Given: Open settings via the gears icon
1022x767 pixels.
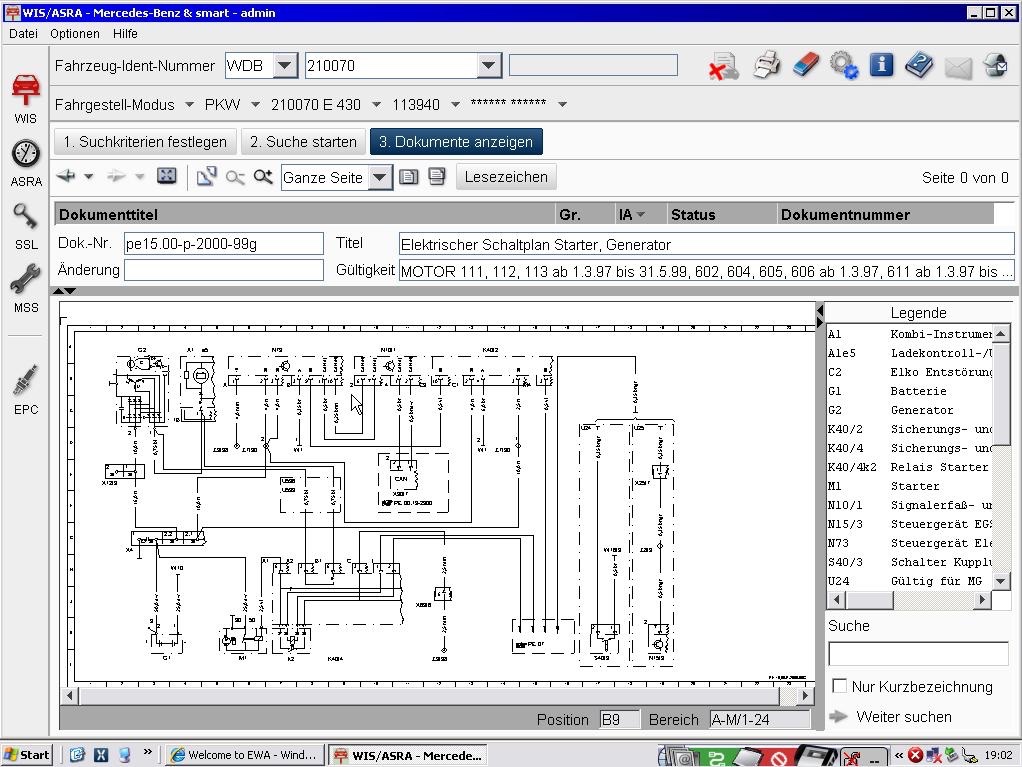Looking at the screenshot, I should tap(844, 65).
